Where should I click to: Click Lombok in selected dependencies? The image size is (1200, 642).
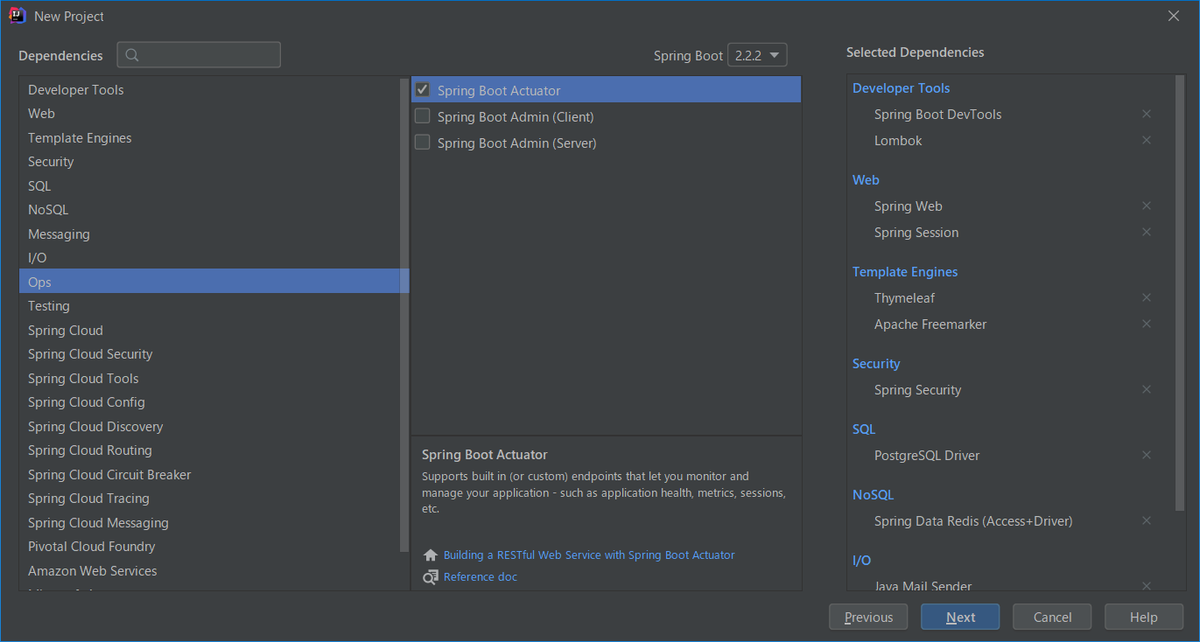coord(898,140)
